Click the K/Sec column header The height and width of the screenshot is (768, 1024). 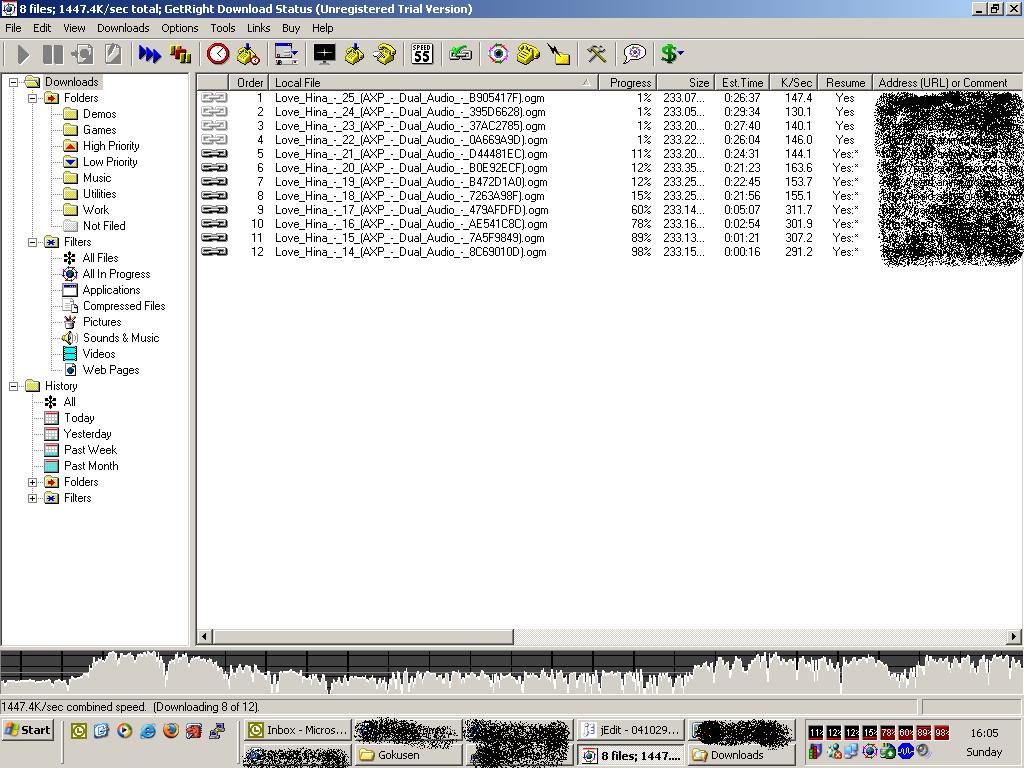796,83
